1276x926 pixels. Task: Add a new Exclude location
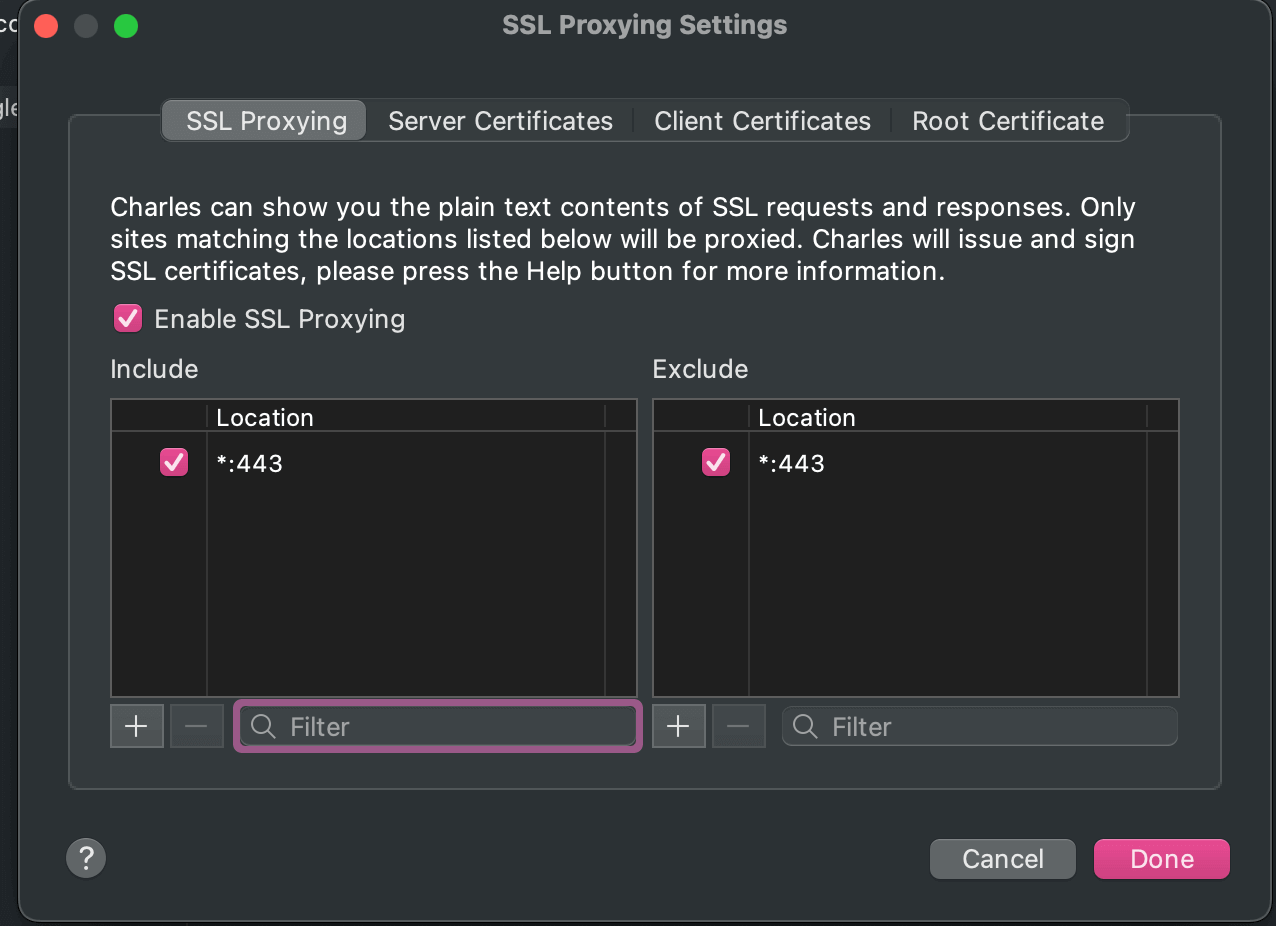(679, 726)
